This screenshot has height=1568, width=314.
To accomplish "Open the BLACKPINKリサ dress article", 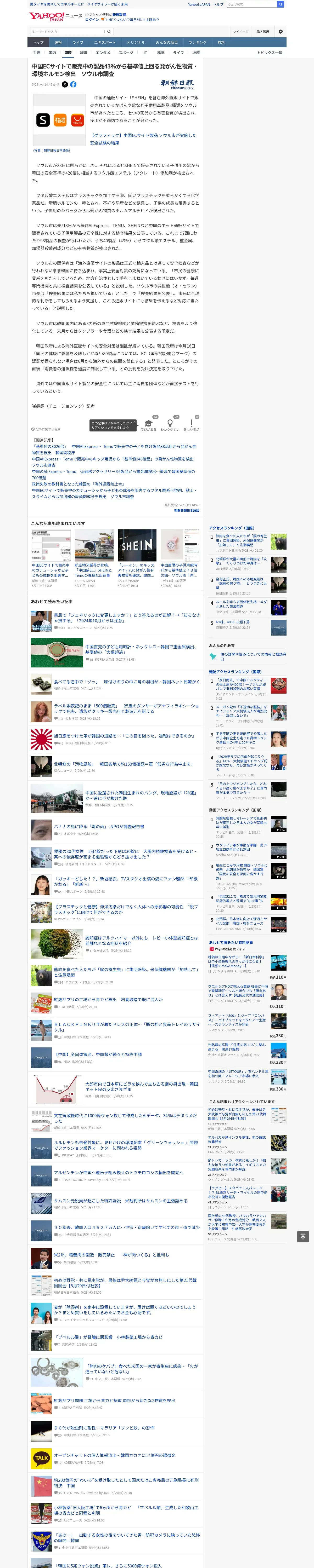I will [x=127, y=1026].
